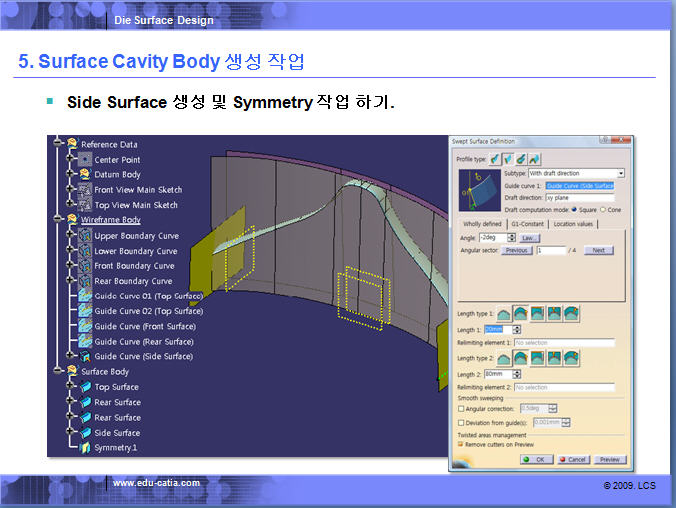Screen dimensions: 676x508
Task: Choose third Length type 2 icon
Action: 538,358
